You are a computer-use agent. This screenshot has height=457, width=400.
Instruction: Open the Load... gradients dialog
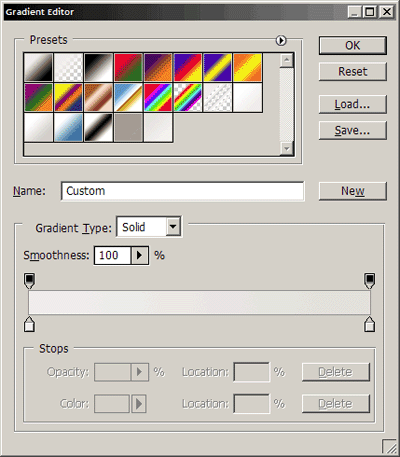point(353,104)
